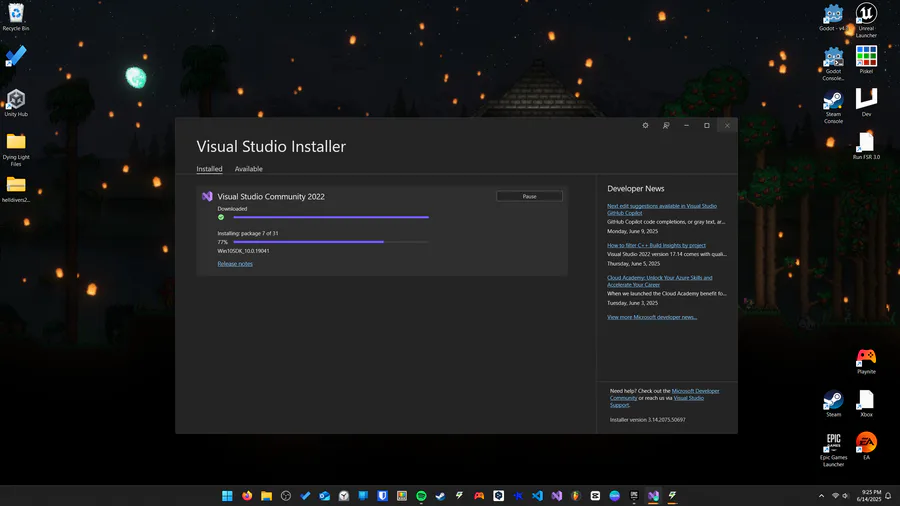Show hidden system tray icons
This screenshot has height=506, width=900.
point(821,496)
